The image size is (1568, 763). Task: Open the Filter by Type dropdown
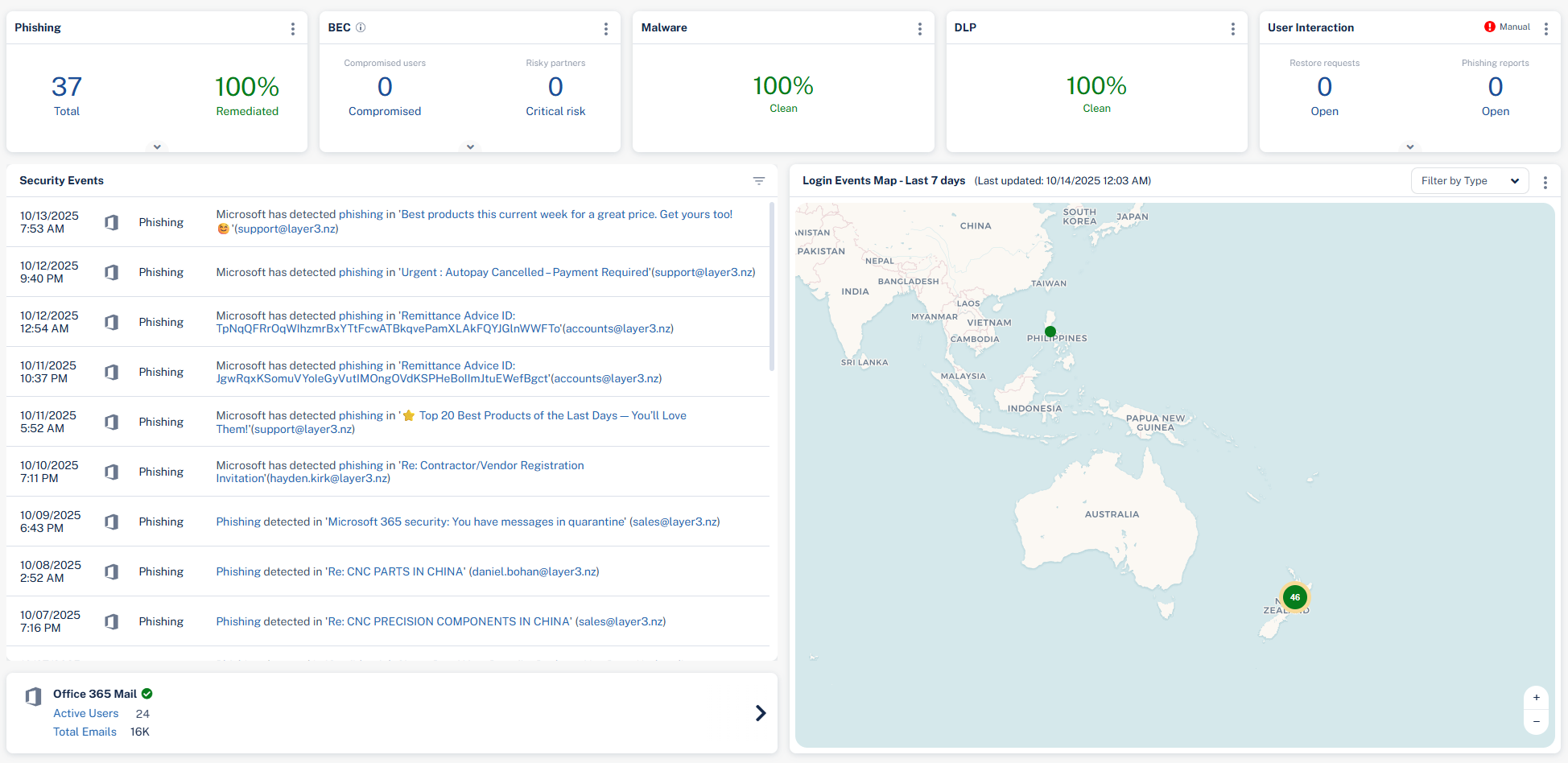coord(1469,181)
